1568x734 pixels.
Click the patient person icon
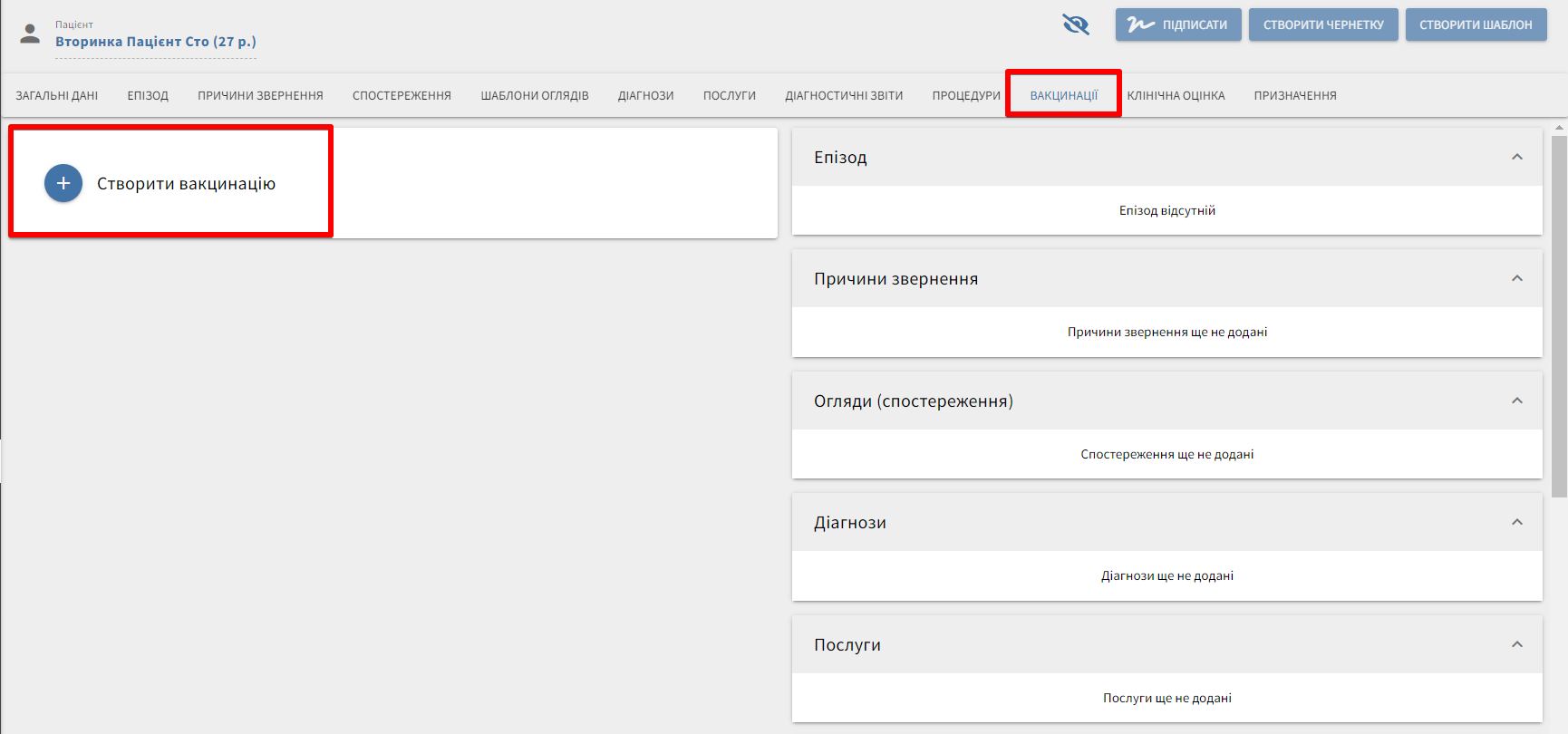30,34
